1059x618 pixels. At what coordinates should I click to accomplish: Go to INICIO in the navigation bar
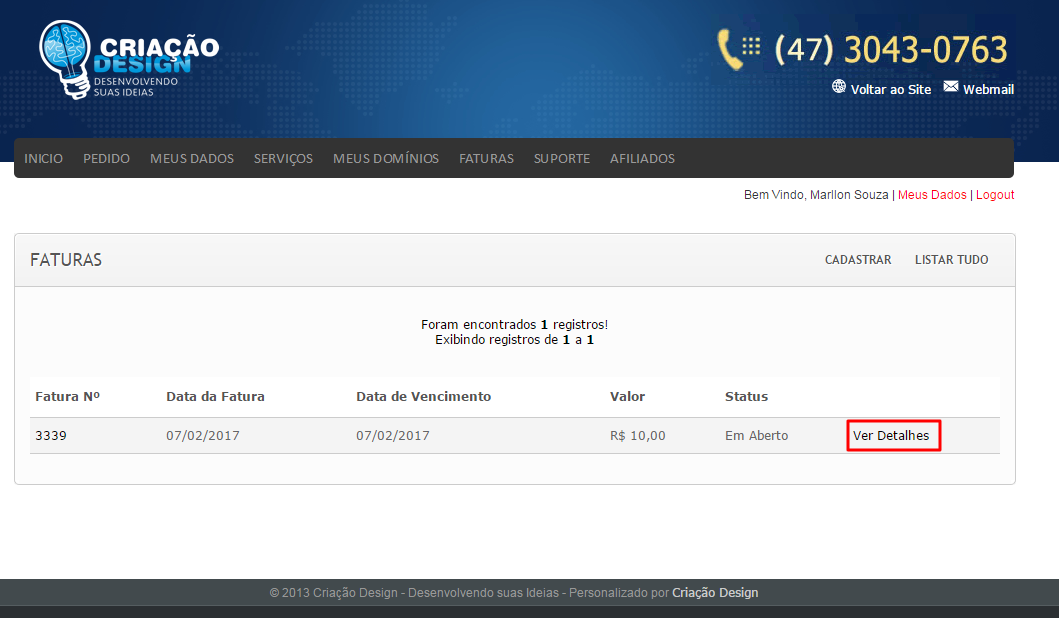(43, 158)
